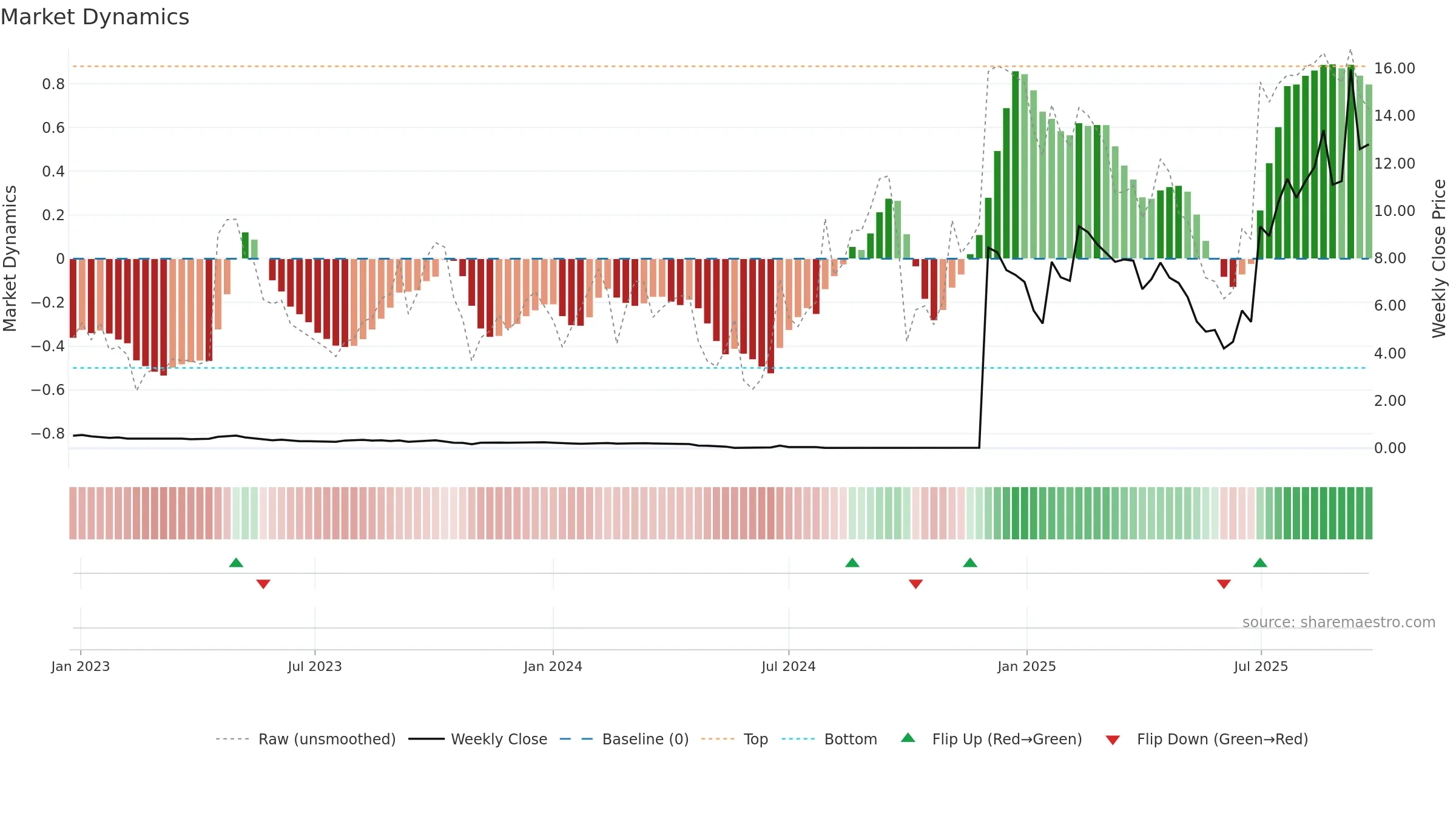Click the short green heat strip segment before Jul 2023
The image size is (1456, 819).
245,513
